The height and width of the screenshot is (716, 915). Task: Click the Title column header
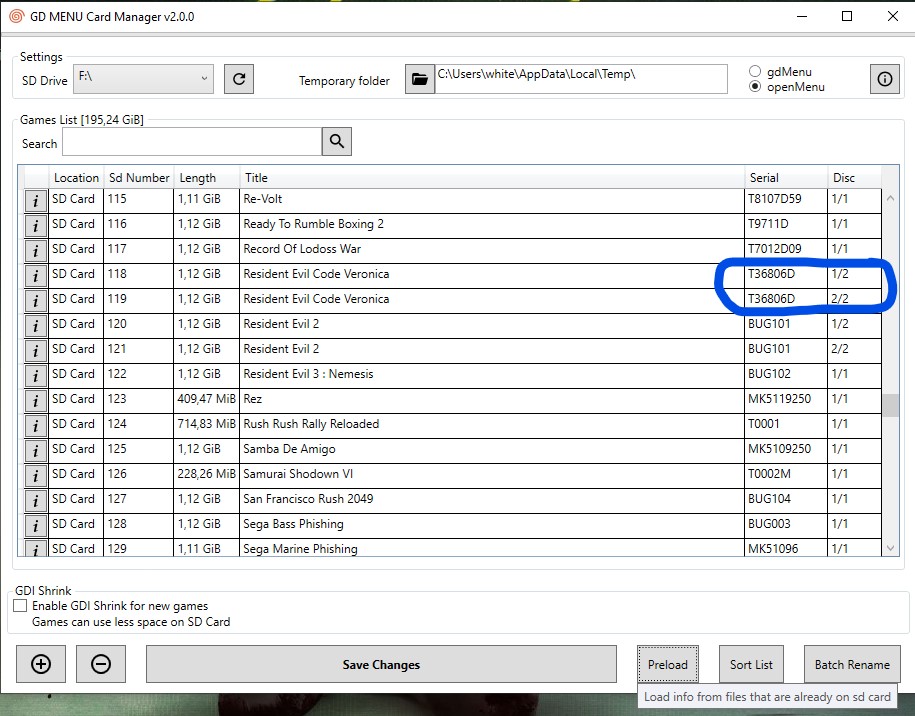[x=490, y=177]
